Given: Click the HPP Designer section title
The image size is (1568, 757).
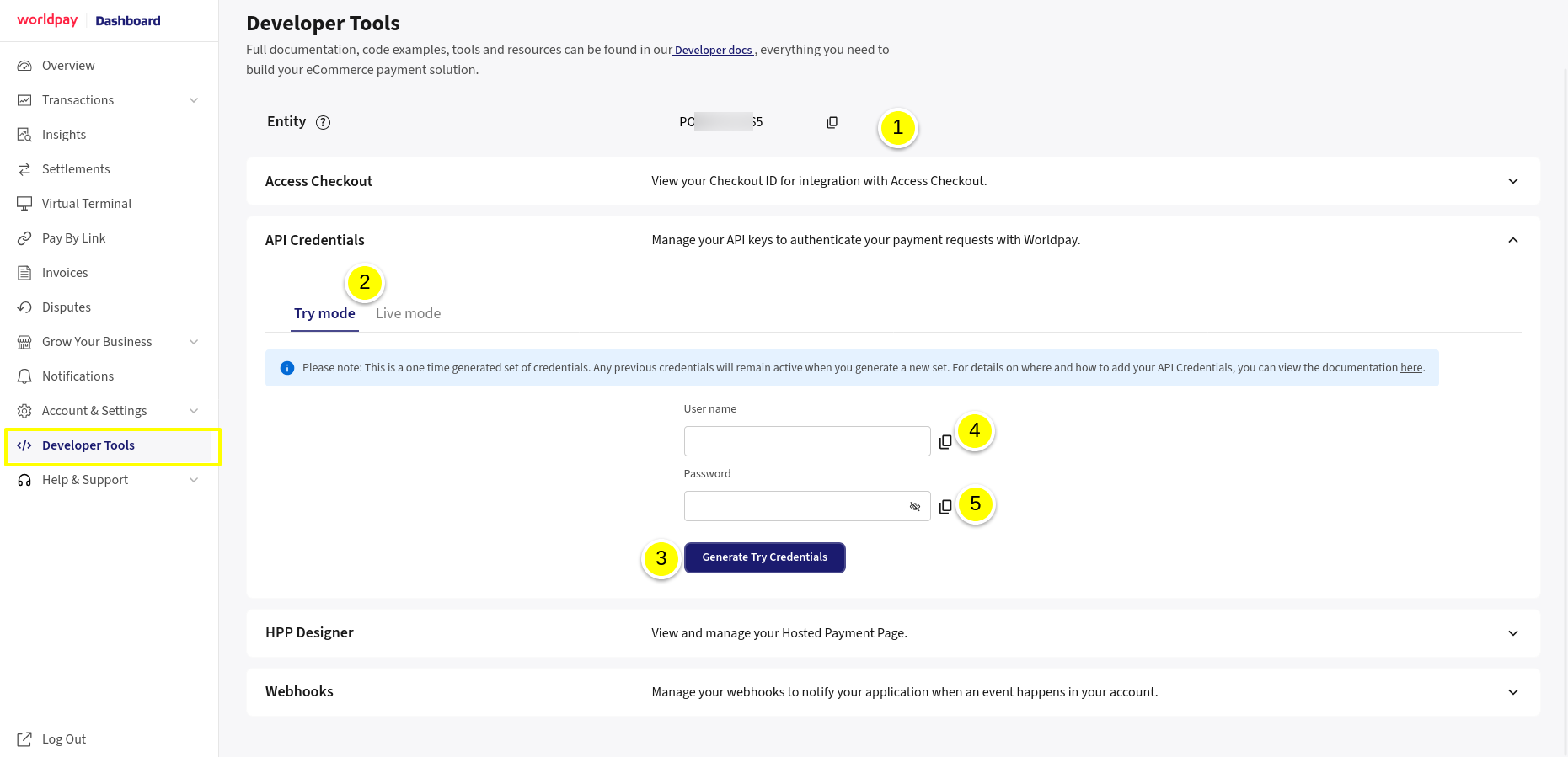Looking at the screenshot, I should click(x=309, y=633).
